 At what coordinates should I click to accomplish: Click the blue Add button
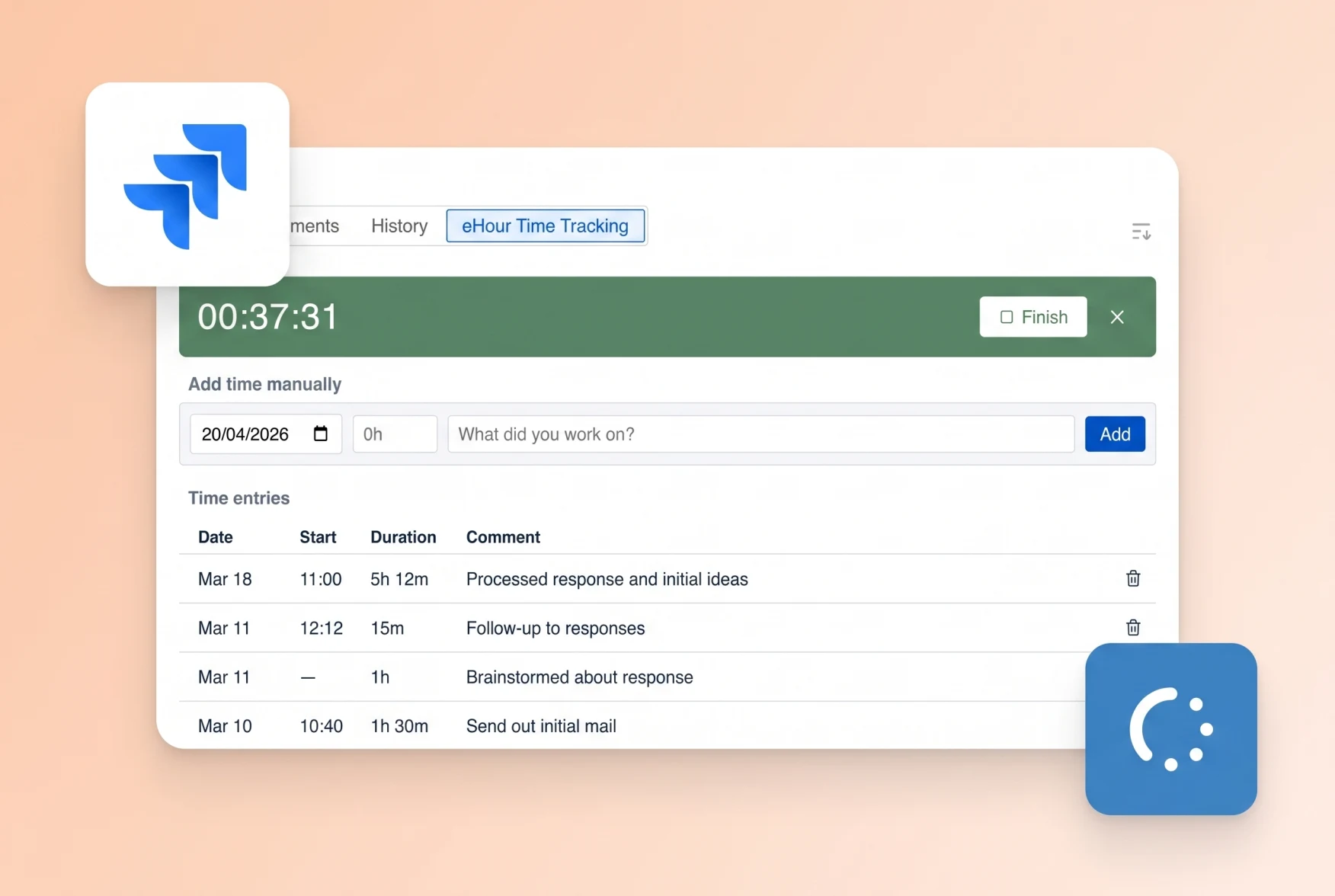(x=1115, y=434)
